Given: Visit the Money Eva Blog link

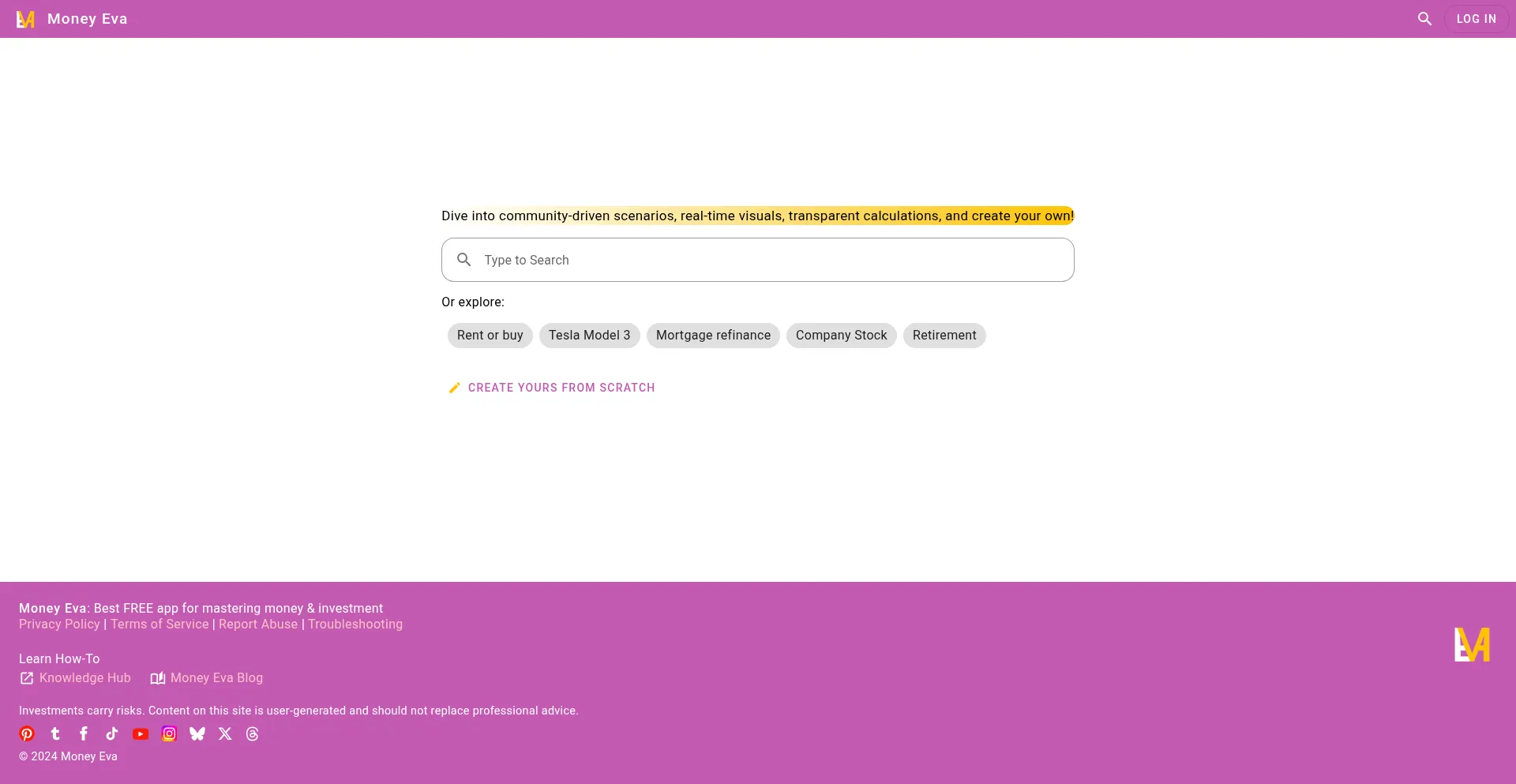Looking at the screenshot, I should pyautogui.click(x=216, y=677).
